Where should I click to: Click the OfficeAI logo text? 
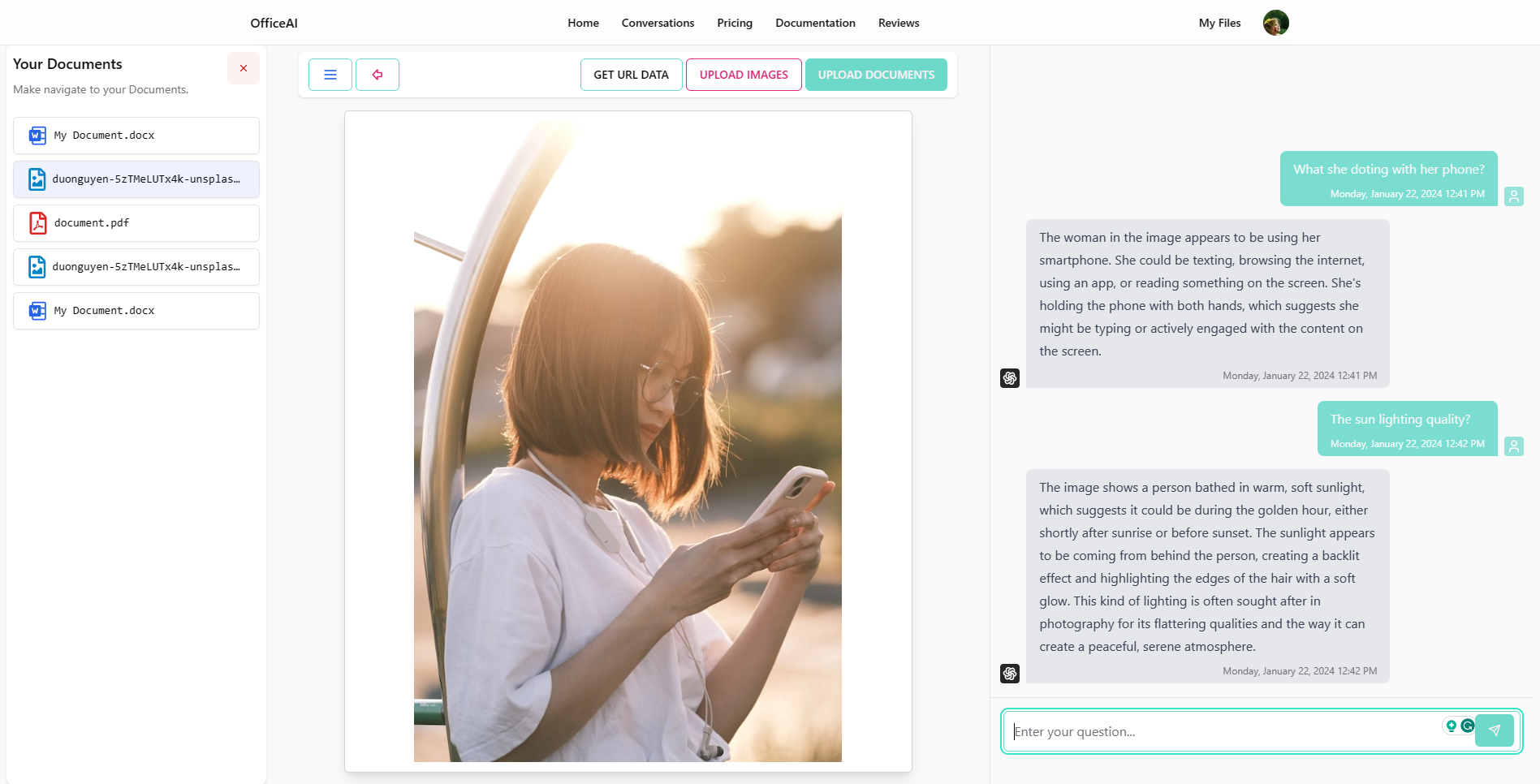click(274, 23)
